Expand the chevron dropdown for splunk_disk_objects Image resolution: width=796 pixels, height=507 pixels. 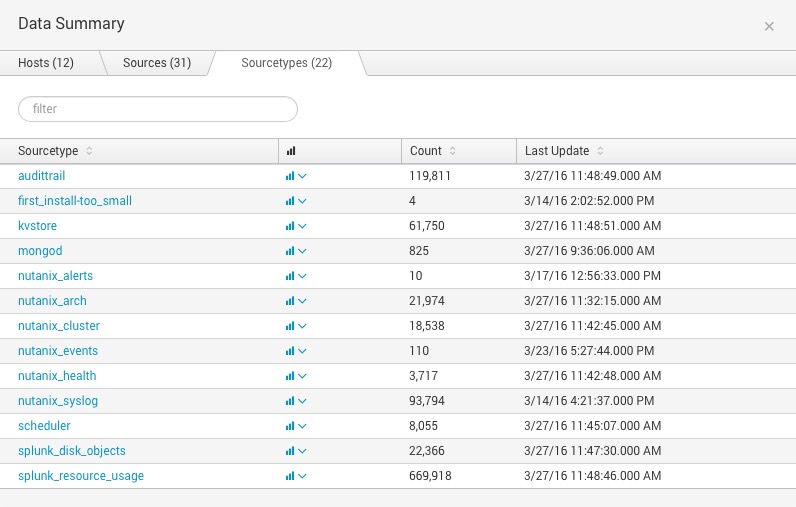302,451
